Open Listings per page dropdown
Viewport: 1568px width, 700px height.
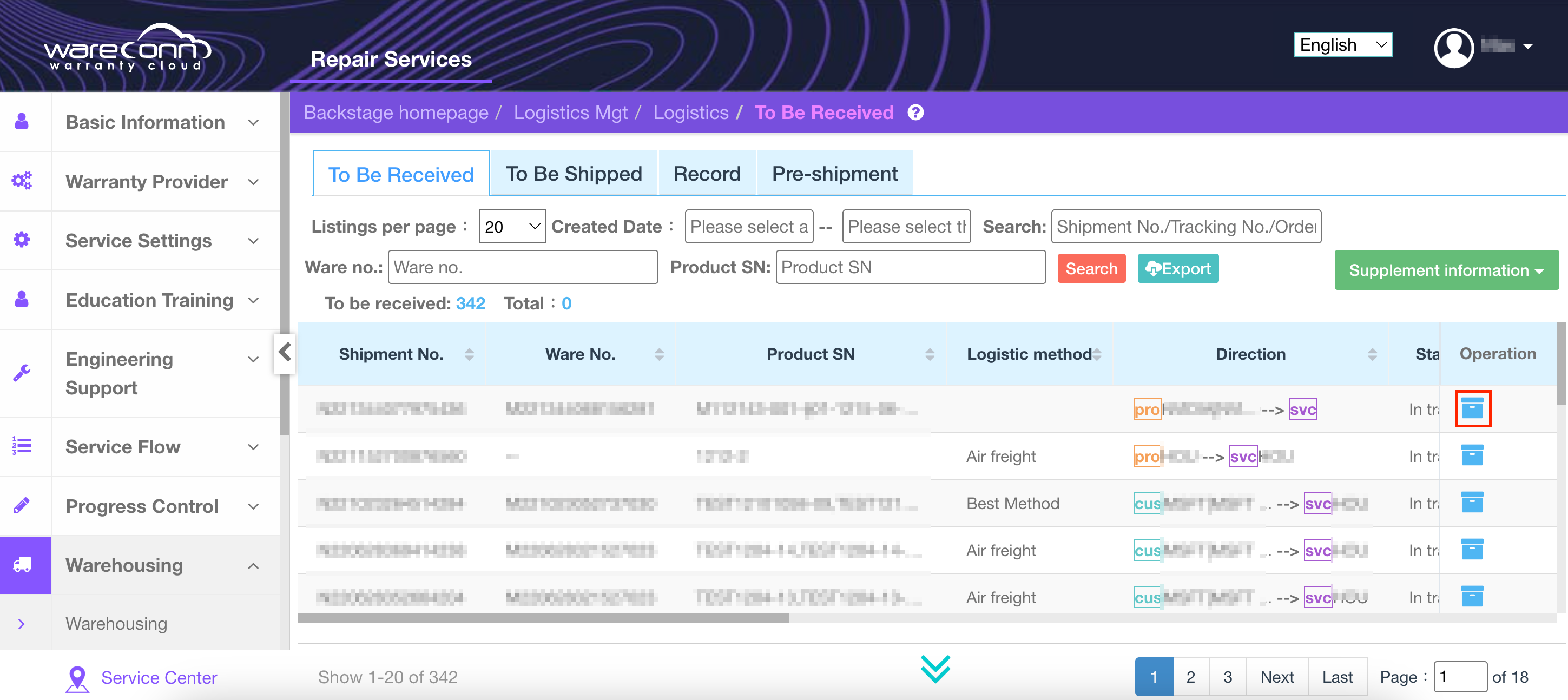[x=511, y=227]
